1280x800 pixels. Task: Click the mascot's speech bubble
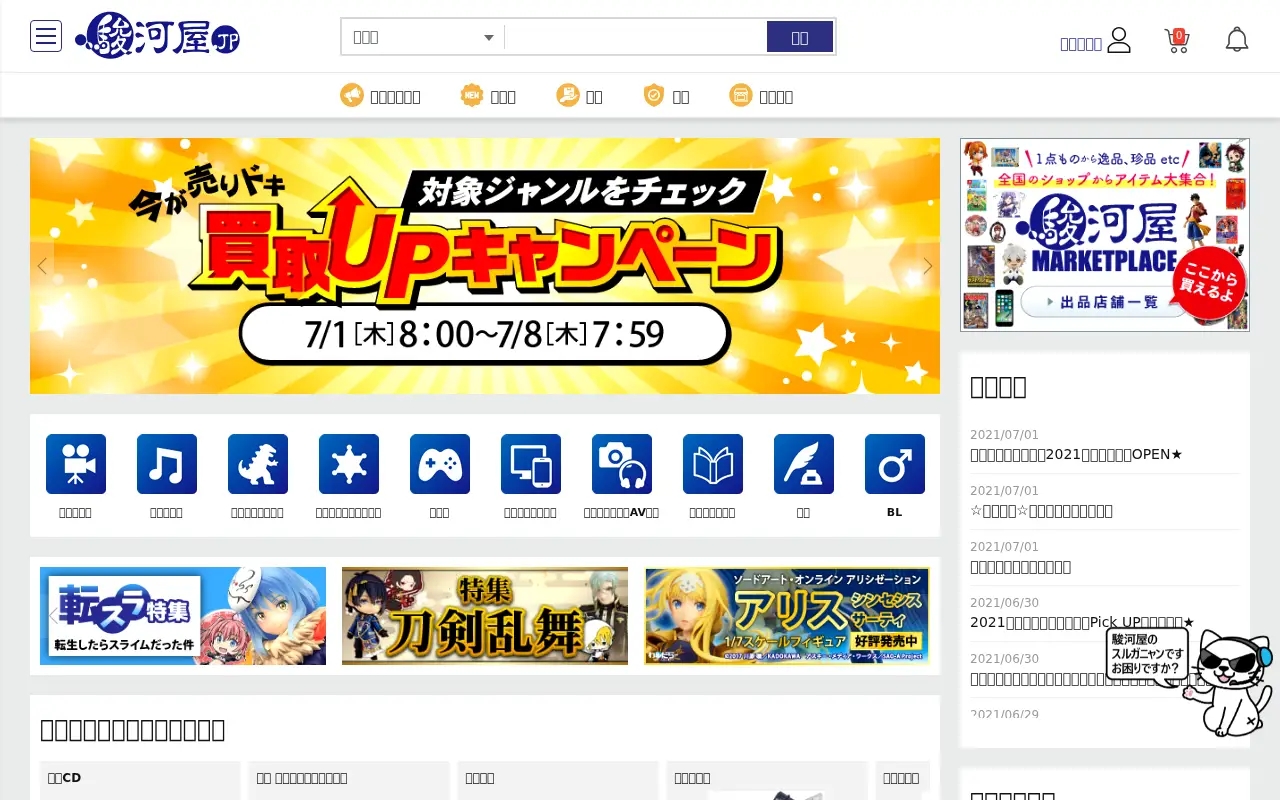[1147, 654]
